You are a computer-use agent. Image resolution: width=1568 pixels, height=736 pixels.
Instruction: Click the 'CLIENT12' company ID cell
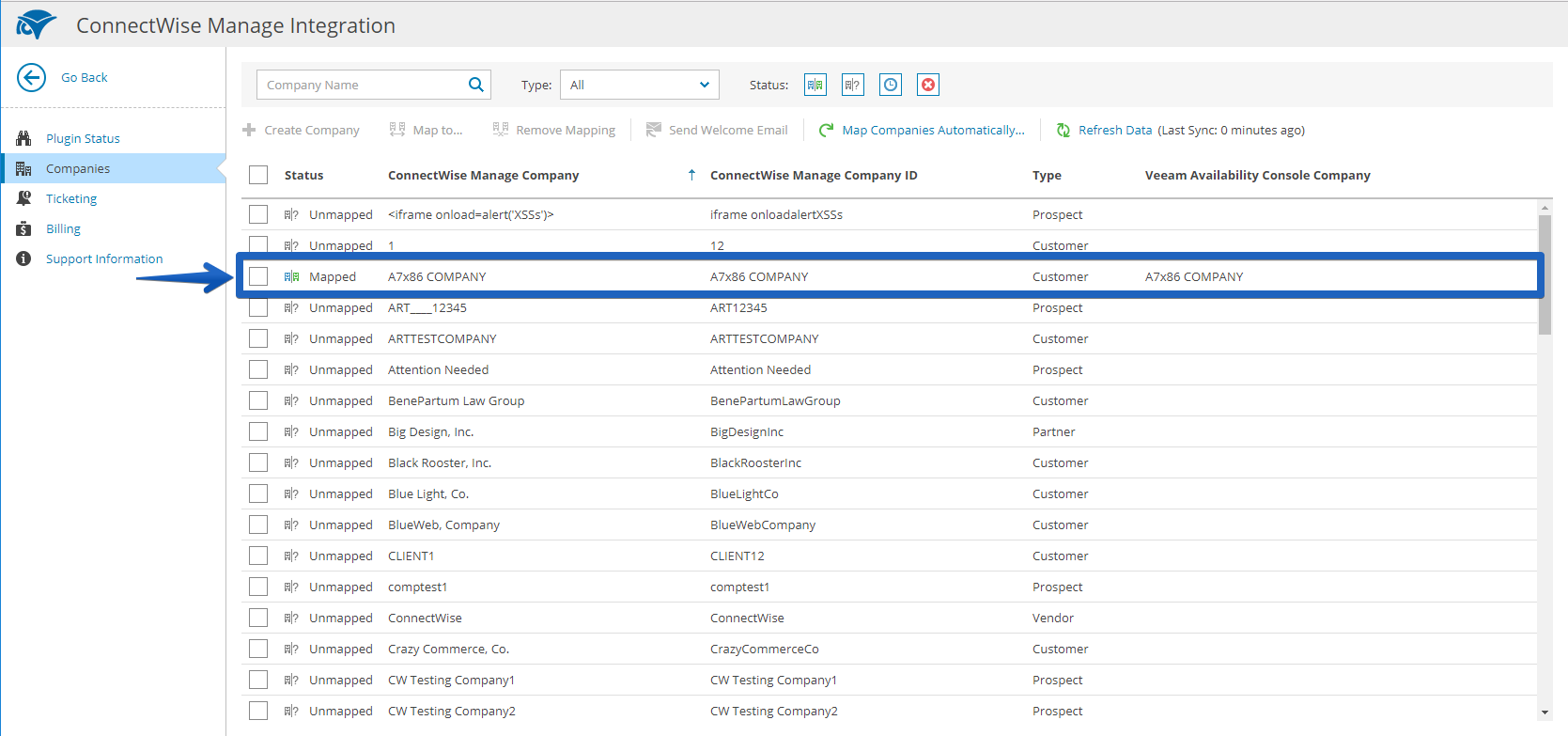pyautogui.click(x=737, y=556)
